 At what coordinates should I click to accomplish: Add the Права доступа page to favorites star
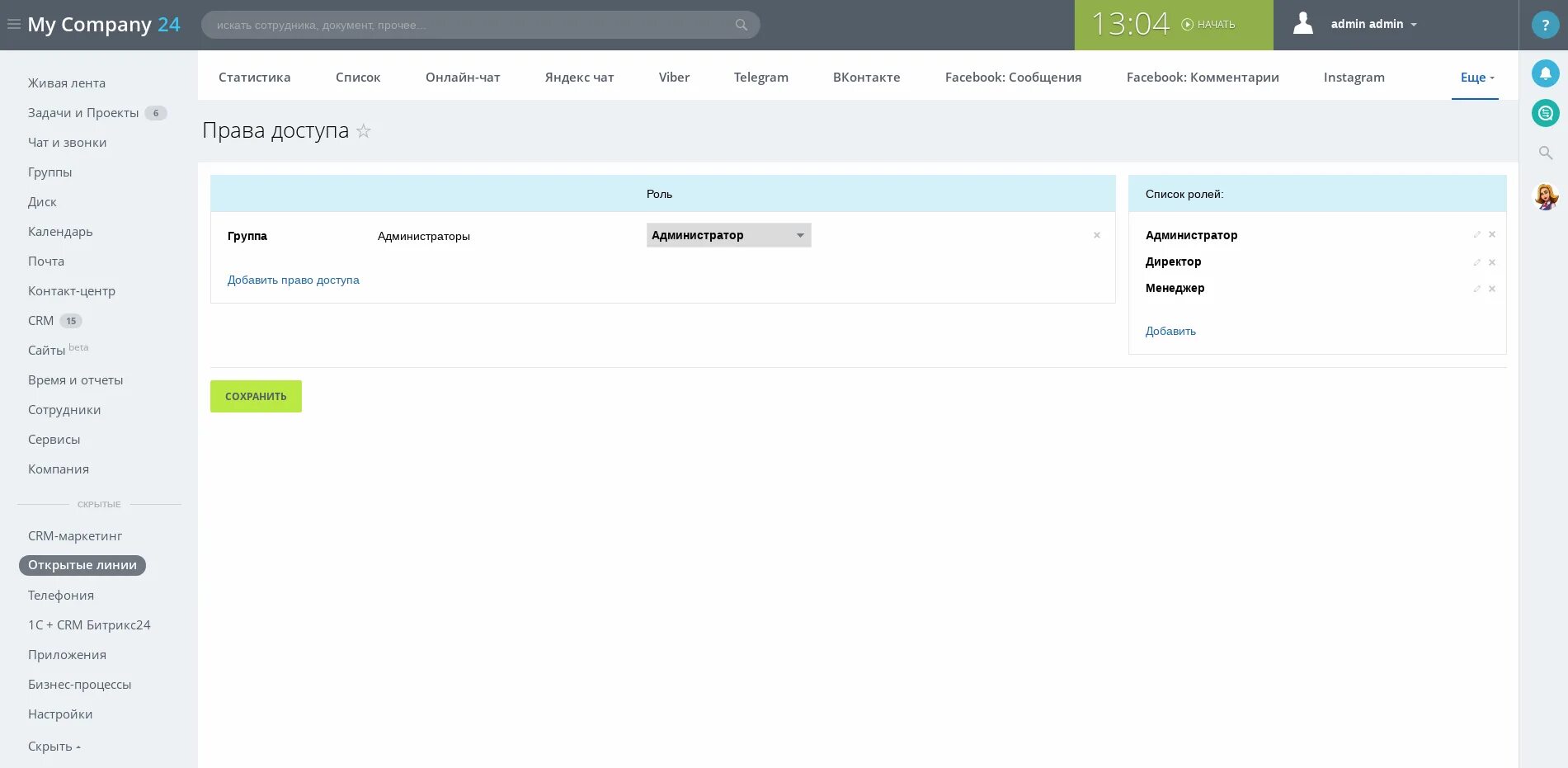[x=364, y=131]
